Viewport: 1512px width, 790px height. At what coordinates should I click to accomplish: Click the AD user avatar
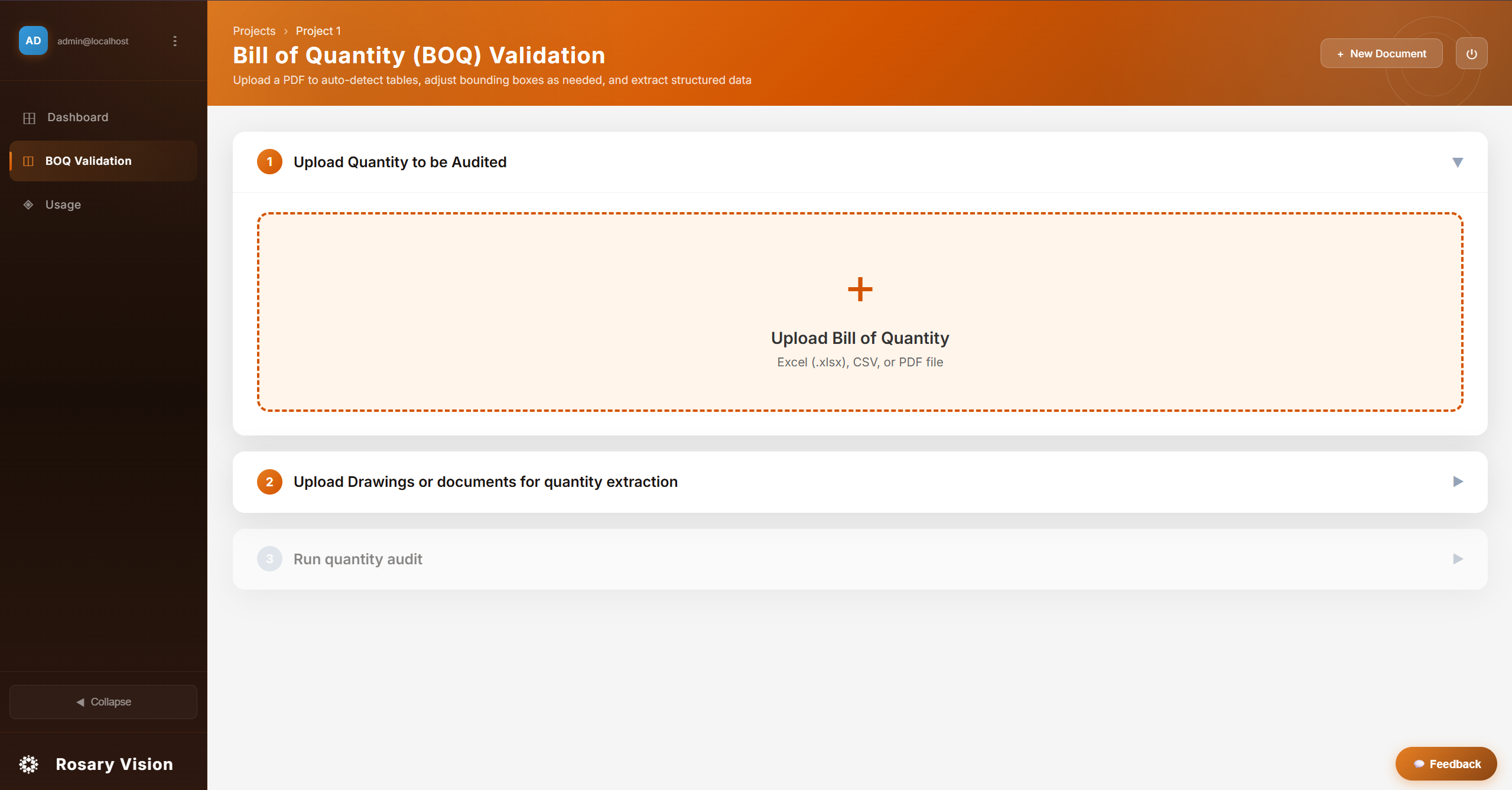pos(33,41)
